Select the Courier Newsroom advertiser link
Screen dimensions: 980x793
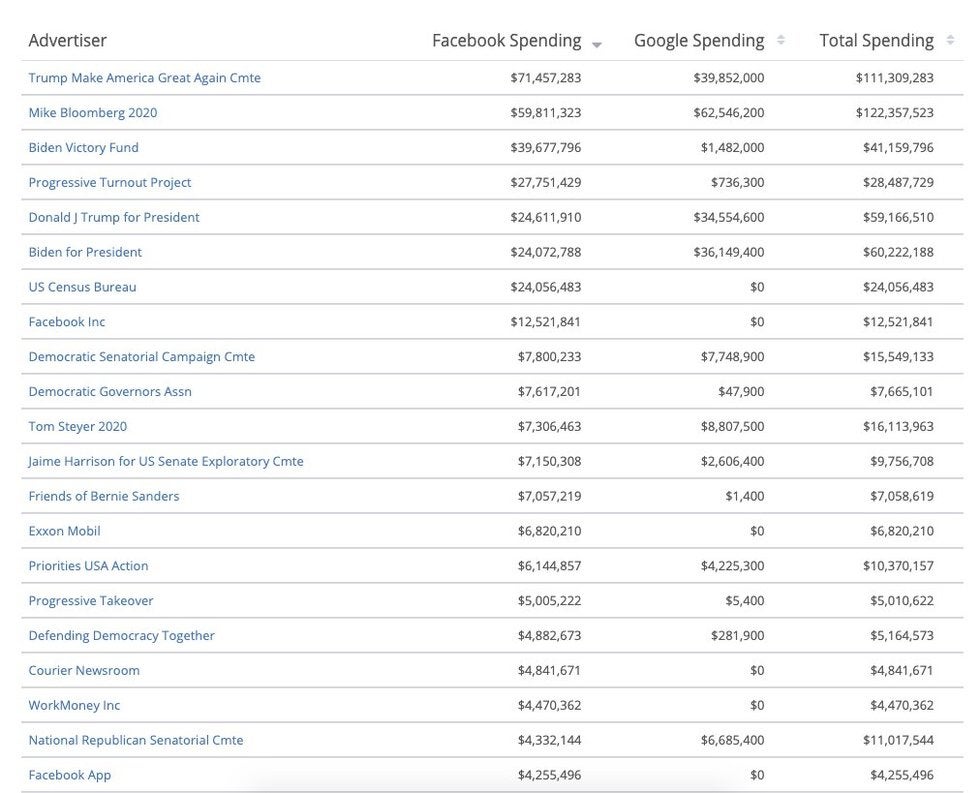(x=84, y=671)
